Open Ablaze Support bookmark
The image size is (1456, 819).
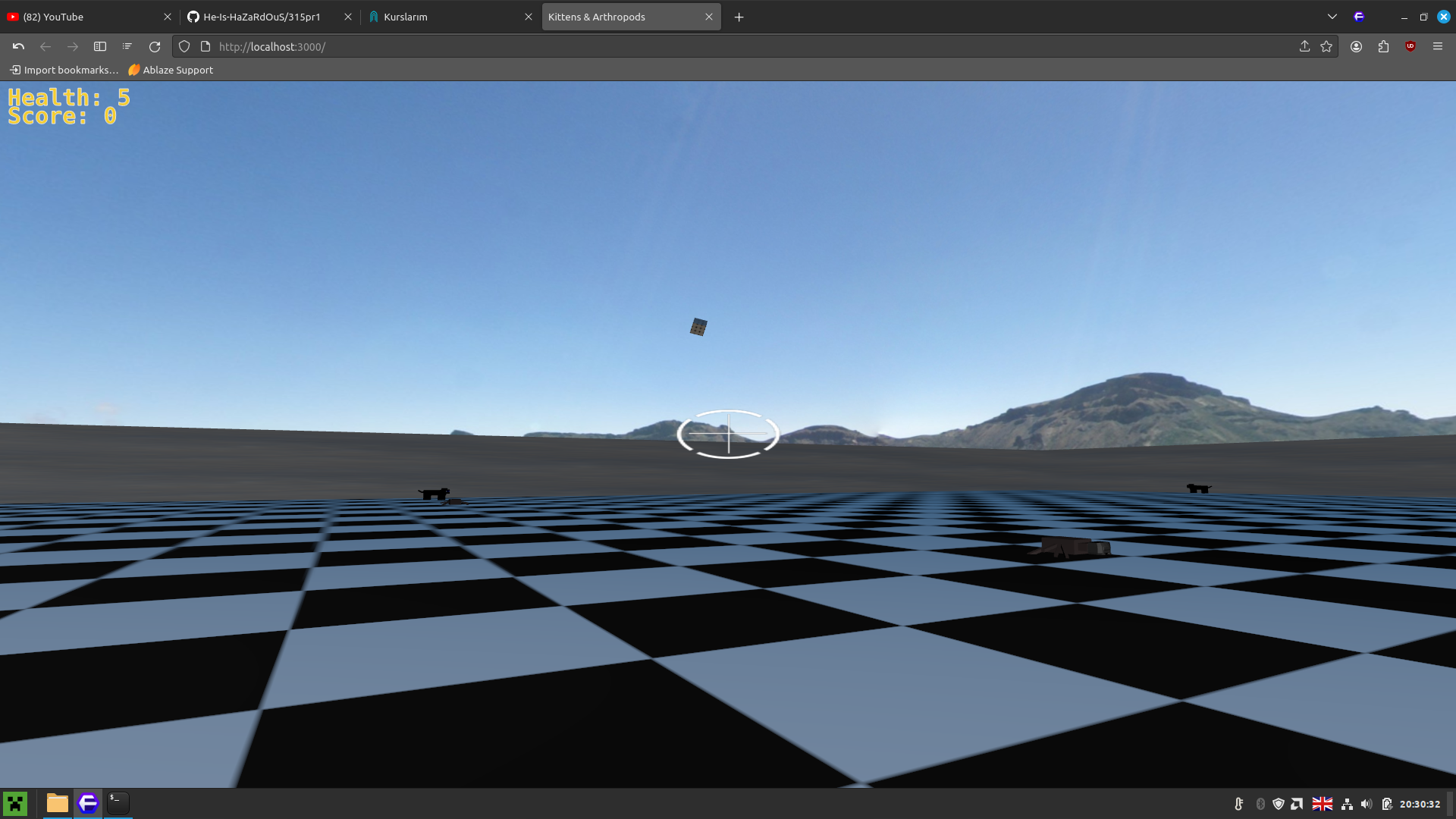(171, 70)
